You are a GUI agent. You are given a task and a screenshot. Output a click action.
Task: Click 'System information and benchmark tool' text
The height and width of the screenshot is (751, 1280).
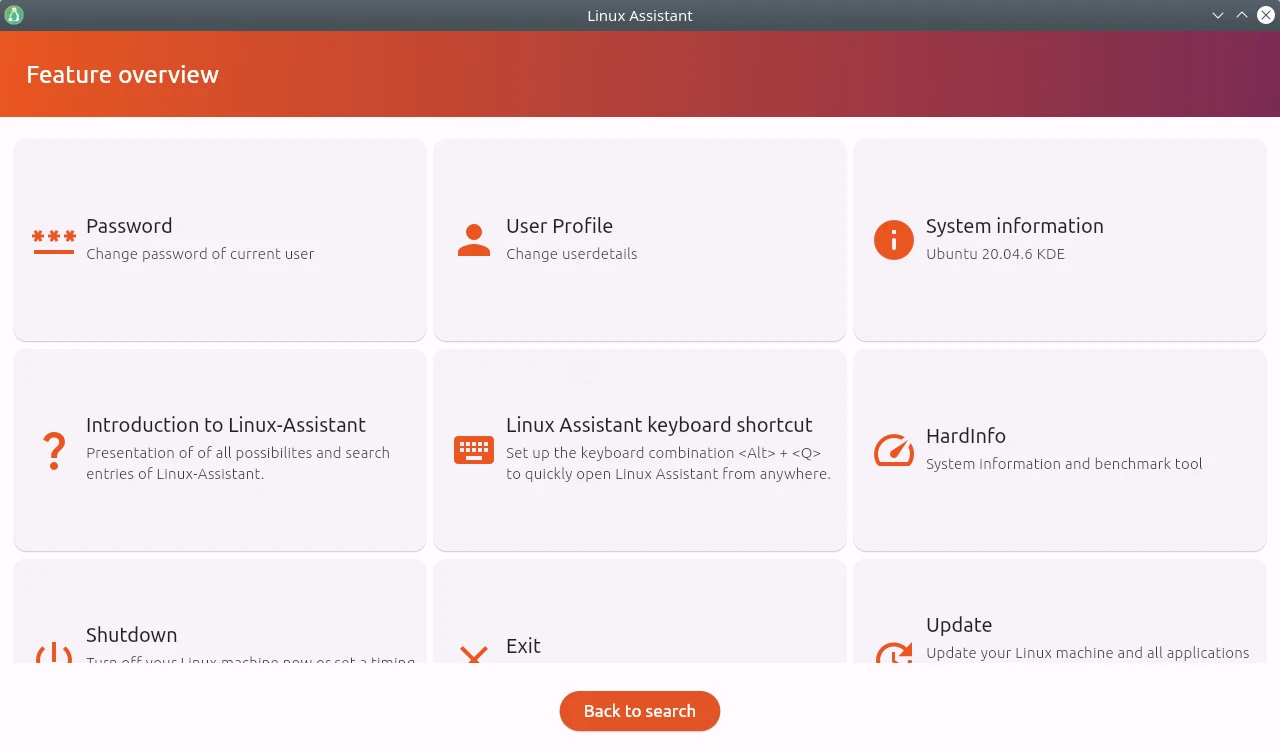pyautogui.click(x=1064, y=464)
